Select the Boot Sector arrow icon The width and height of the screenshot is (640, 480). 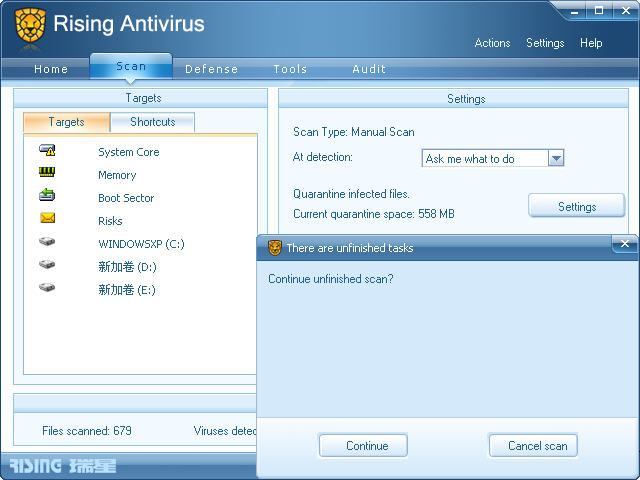pos(47,195)
